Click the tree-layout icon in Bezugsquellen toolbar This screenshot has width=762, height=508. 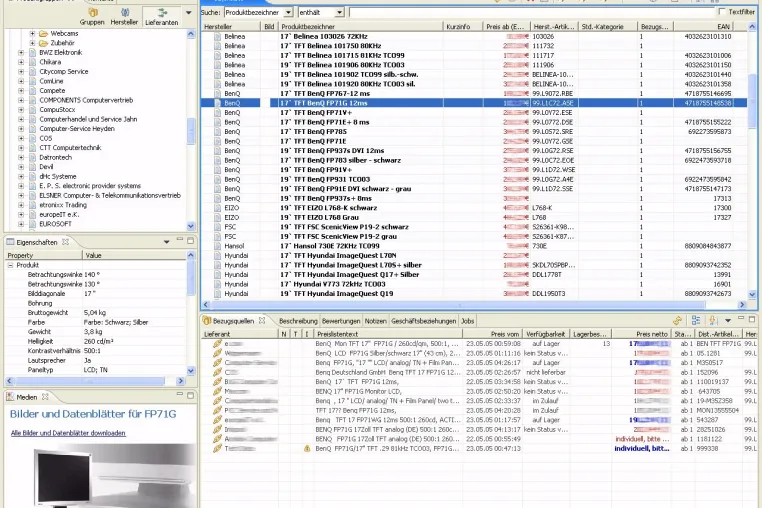696,320
